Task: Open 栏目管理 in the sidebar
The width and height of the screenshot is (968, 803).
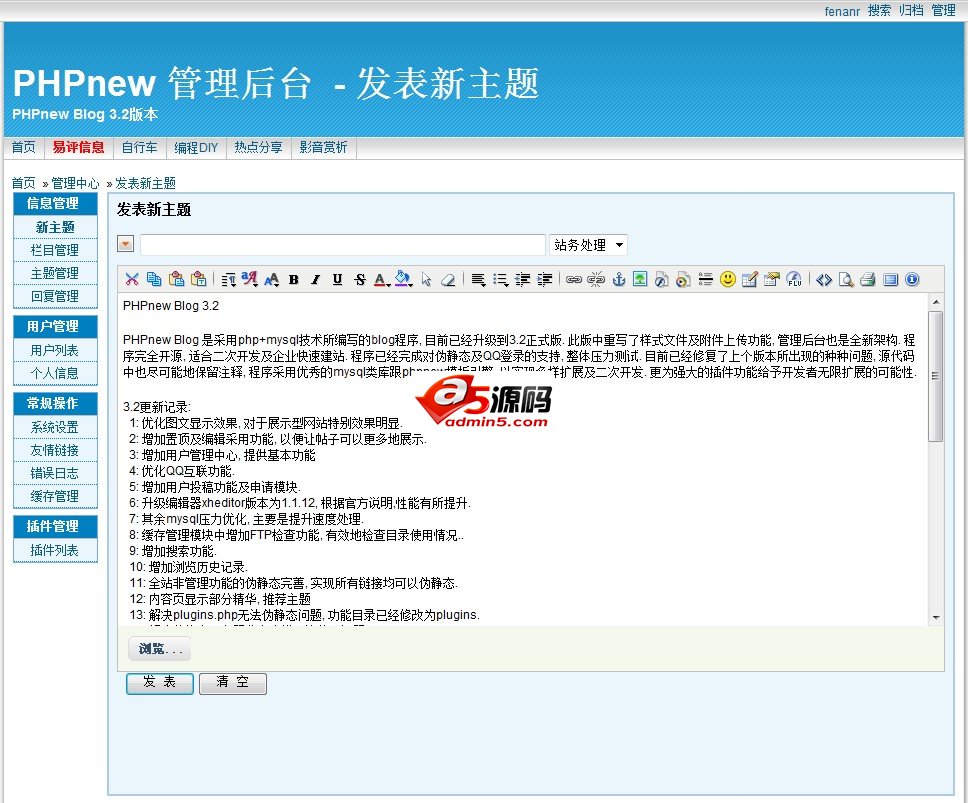Action: pos(55,250)
